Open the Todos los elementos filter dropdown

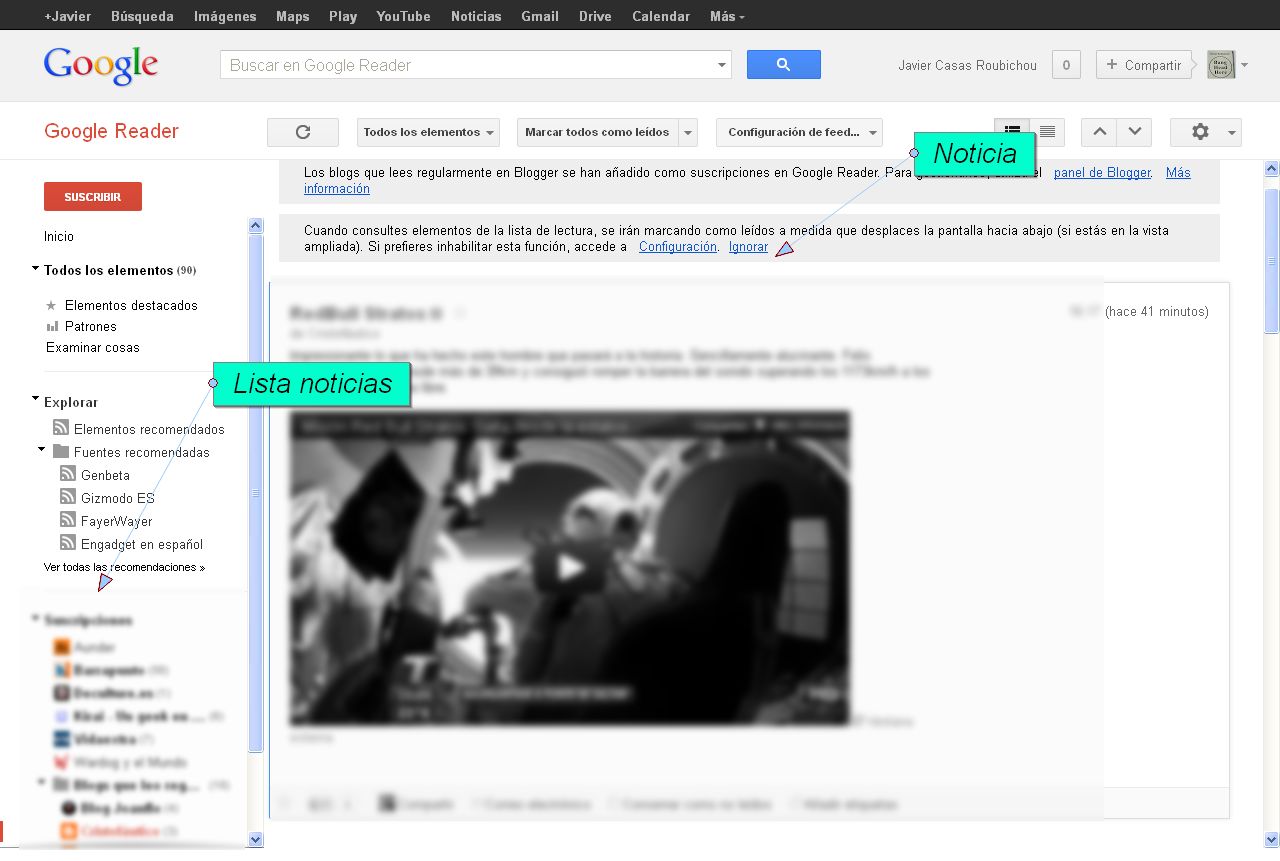pyautogui.click(x=430, y=132)
